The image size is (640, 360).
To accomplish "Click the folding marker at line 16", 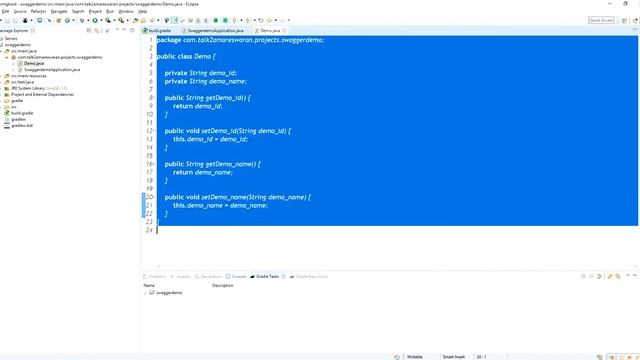I will 153,164.
